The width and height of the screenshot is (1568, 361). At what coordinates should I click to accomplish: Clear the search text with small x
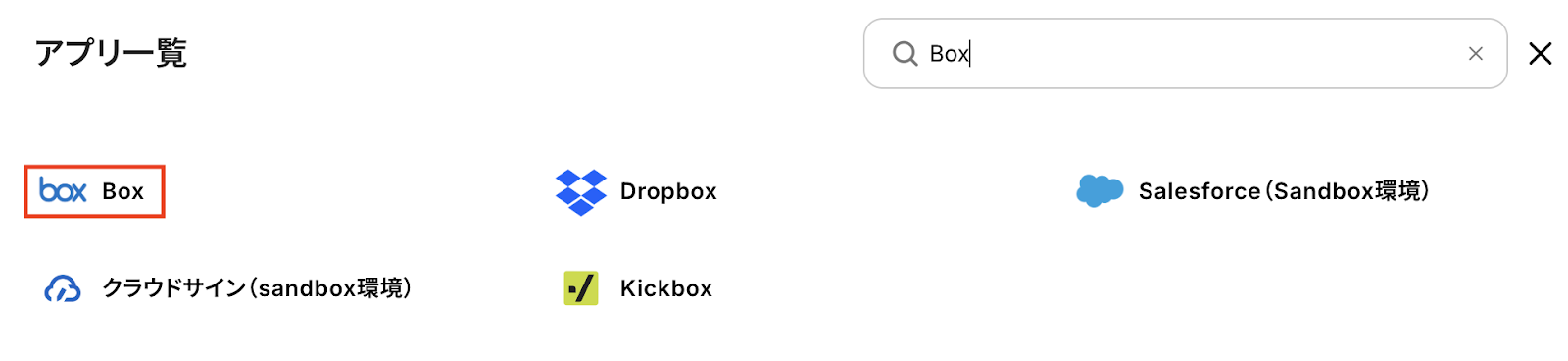pos(1476,54)
